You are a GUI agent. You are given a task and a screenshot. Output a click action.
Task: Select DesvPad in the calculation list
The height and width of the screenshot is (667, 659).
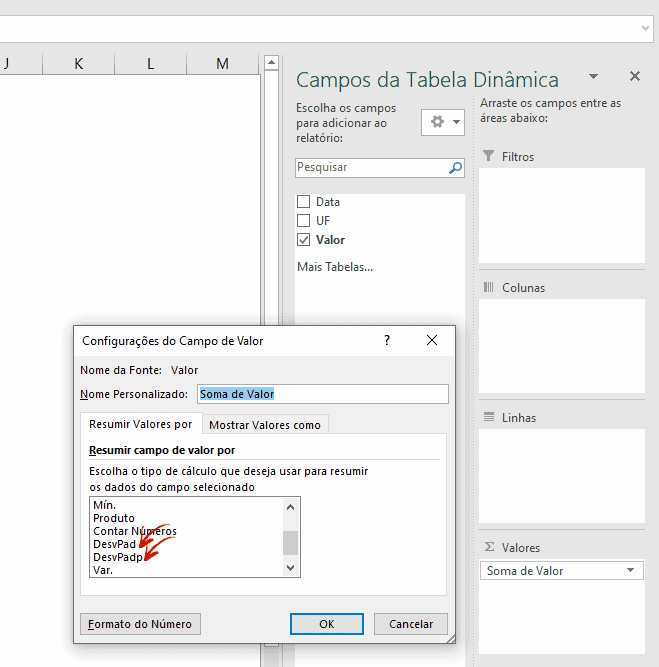[114, 544]
